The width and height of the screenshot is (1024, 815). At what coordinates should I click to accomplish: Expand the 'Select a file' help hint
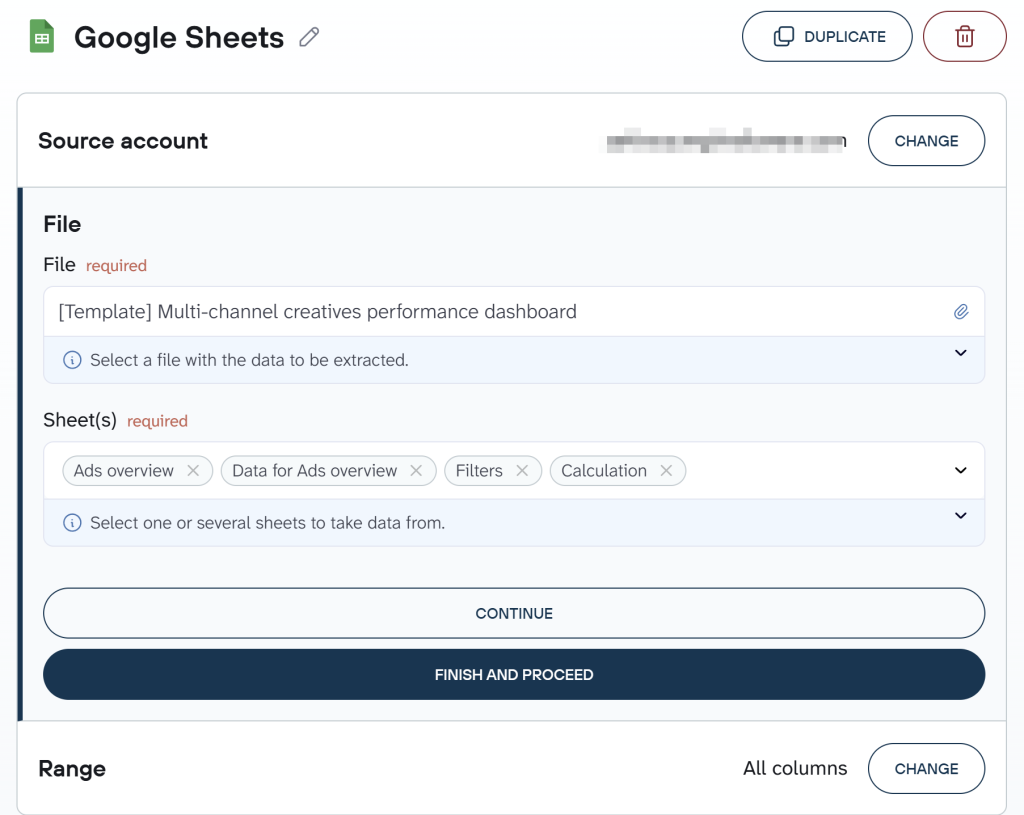961,353
